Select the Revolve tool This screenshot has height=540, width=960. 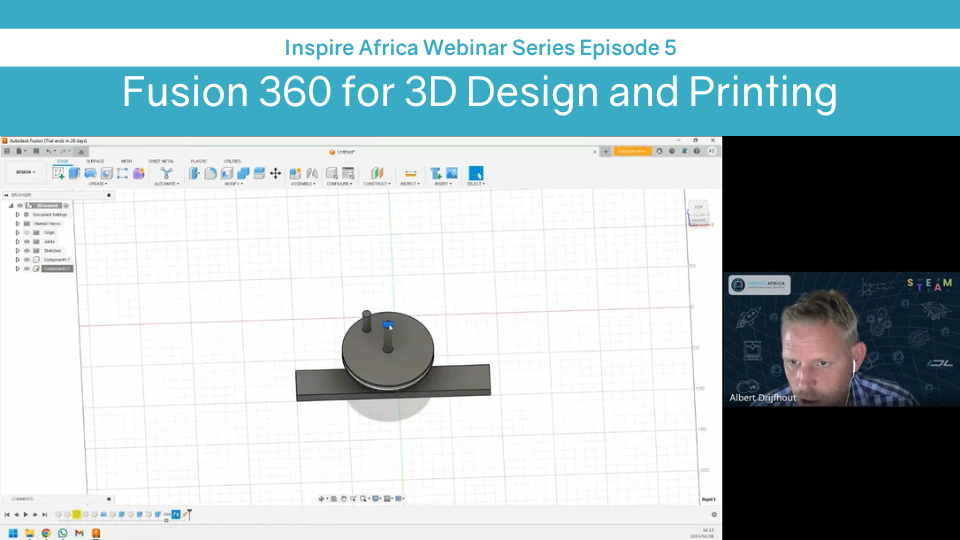point(90,173)
